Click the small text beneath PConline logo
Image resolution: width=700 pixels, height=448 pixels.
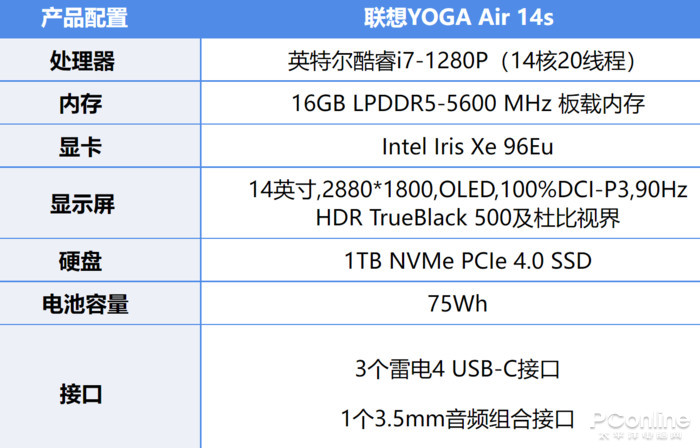pyautogui.click(x=640, y=435)
